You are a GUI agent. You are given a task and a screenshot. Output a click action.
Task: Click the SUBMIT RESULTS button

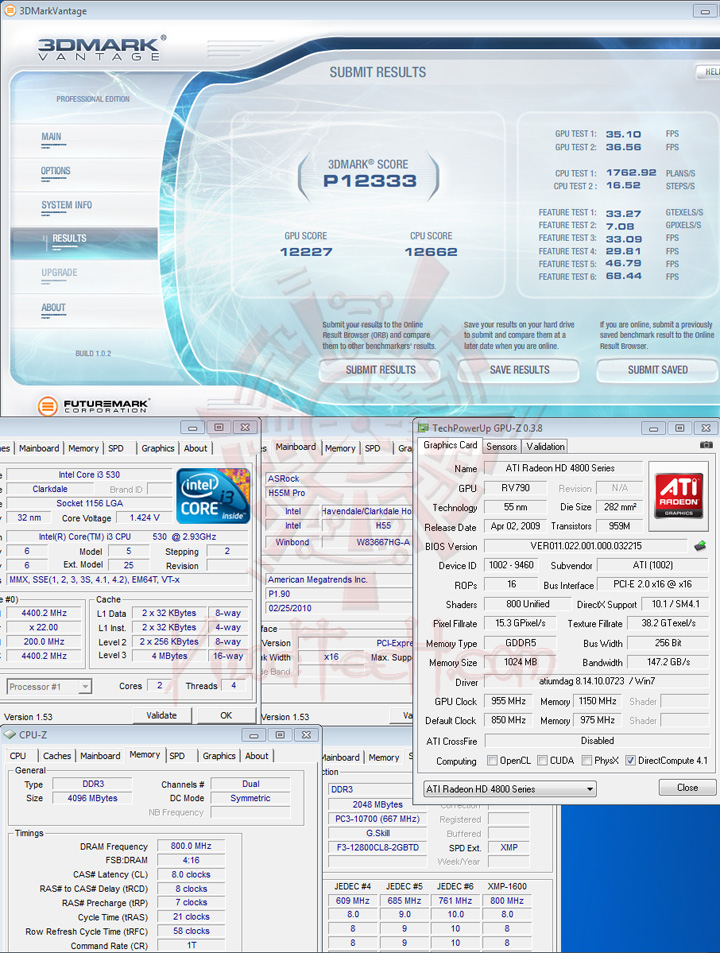[380, 370]
